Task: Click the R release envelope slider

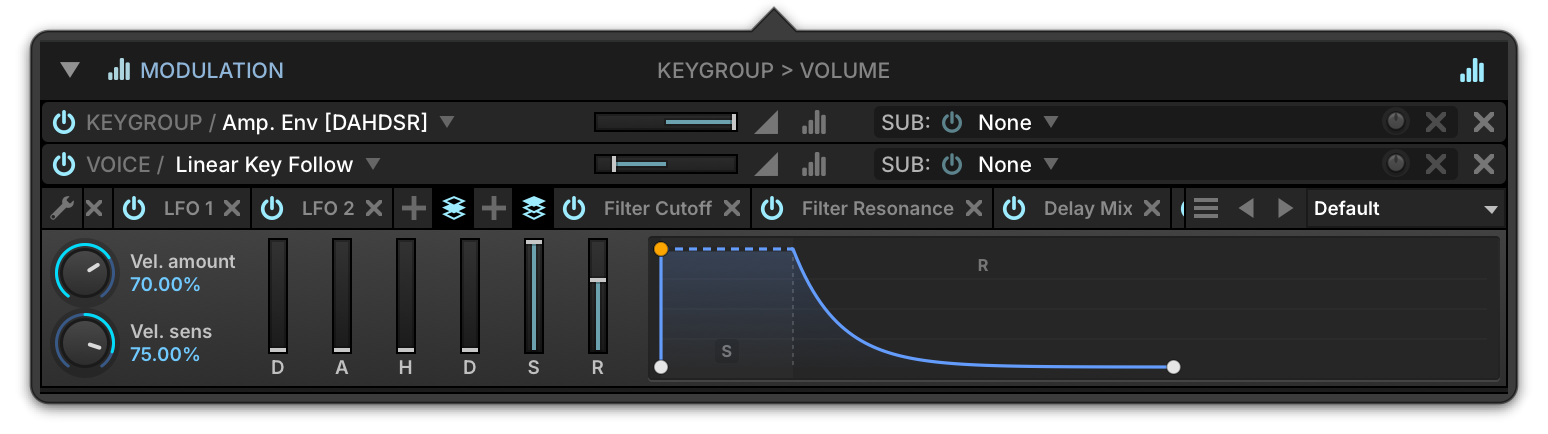Action: tap(598, 296)
